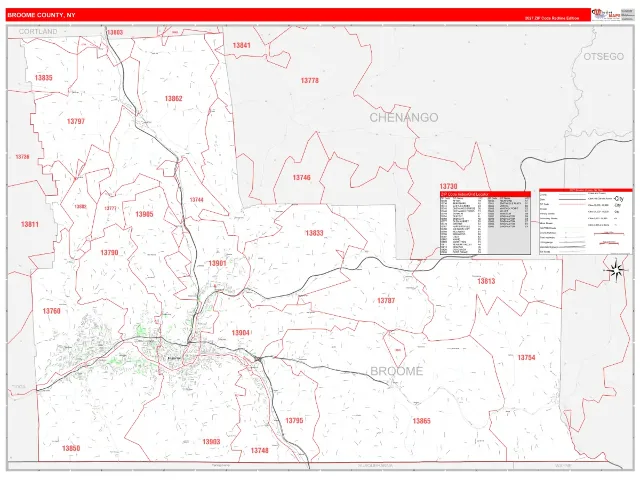The height and width of the screenshot is (480, 640).
Task: Click ZIP code label 13905
Action: [x=144, y=214]
